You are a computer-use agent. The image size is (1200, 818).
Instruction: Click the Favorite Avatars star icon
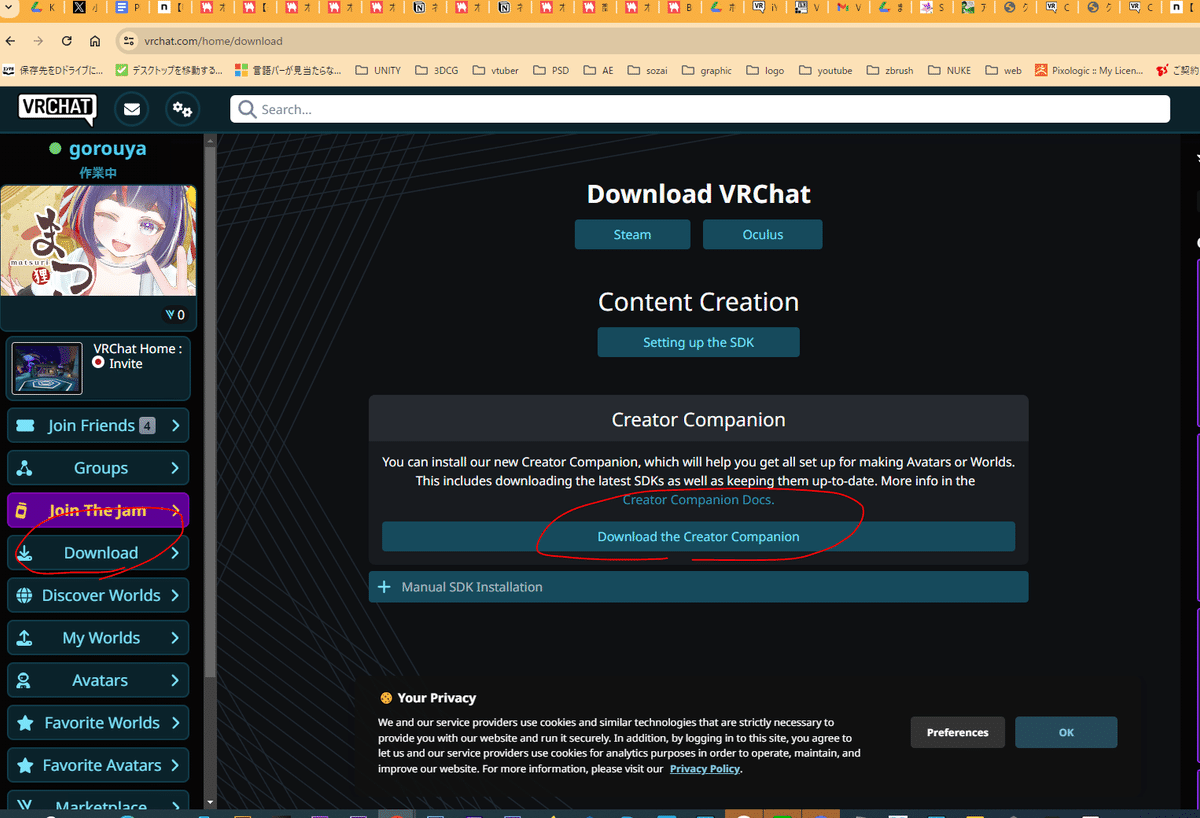click(25, 766)
